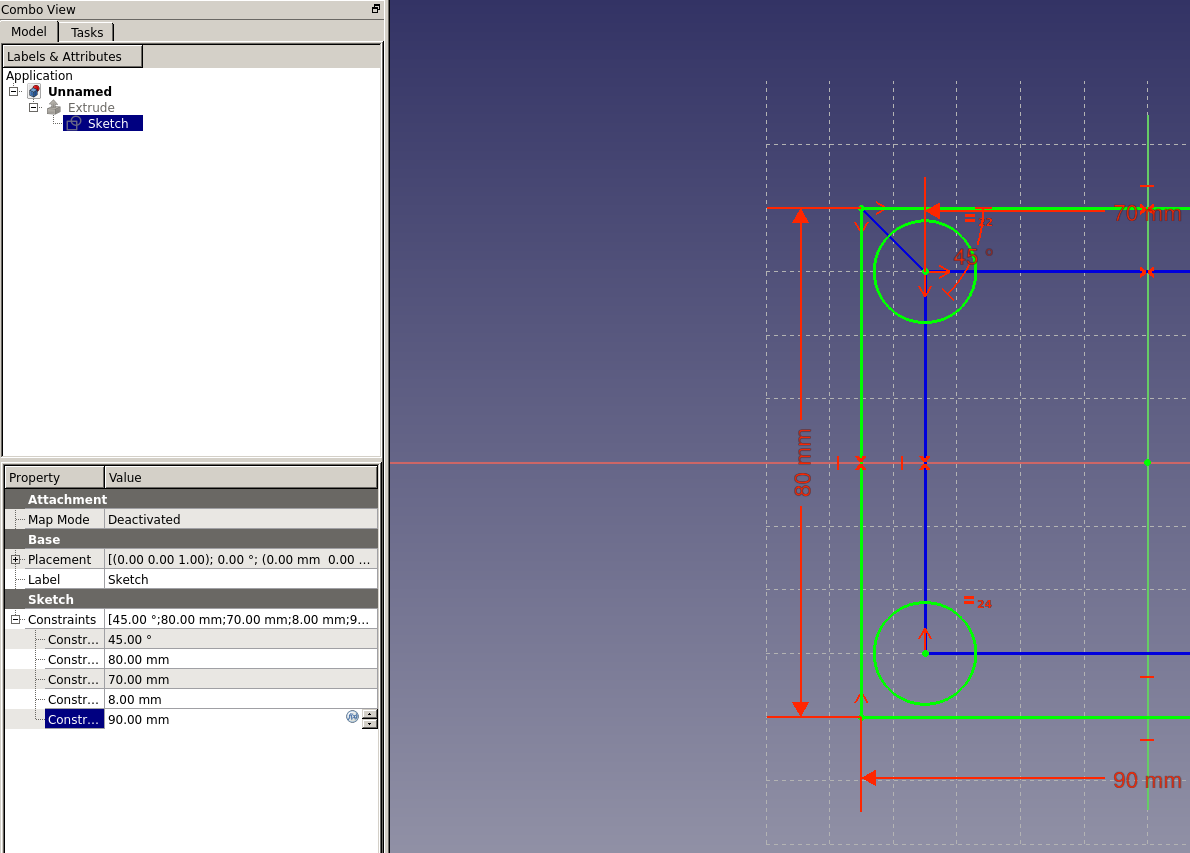Expand the Placement property
Image resolution: width=1190 pixels, height=853 pixels.
pyautogui.click(x=15, y=559)
